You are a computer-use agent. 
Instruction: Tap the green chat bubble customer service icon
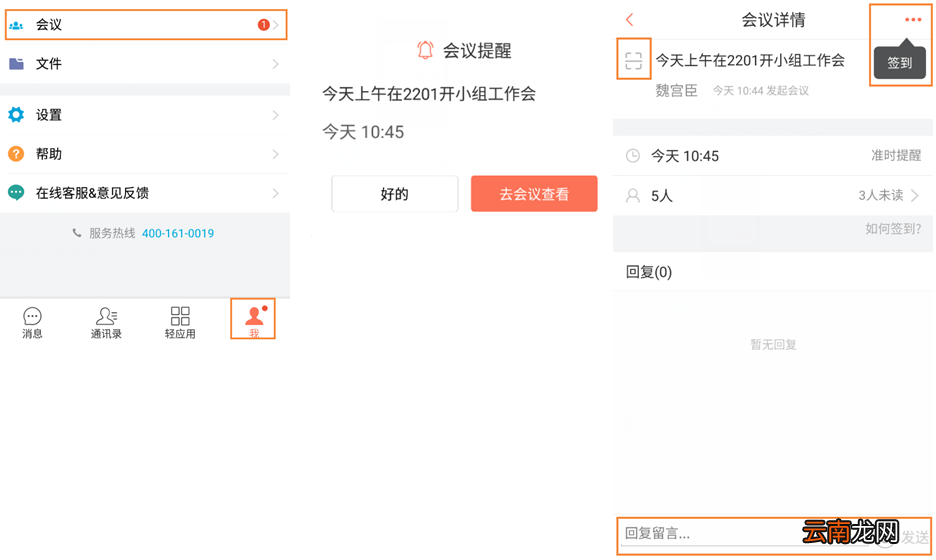[x=16, y=193]
